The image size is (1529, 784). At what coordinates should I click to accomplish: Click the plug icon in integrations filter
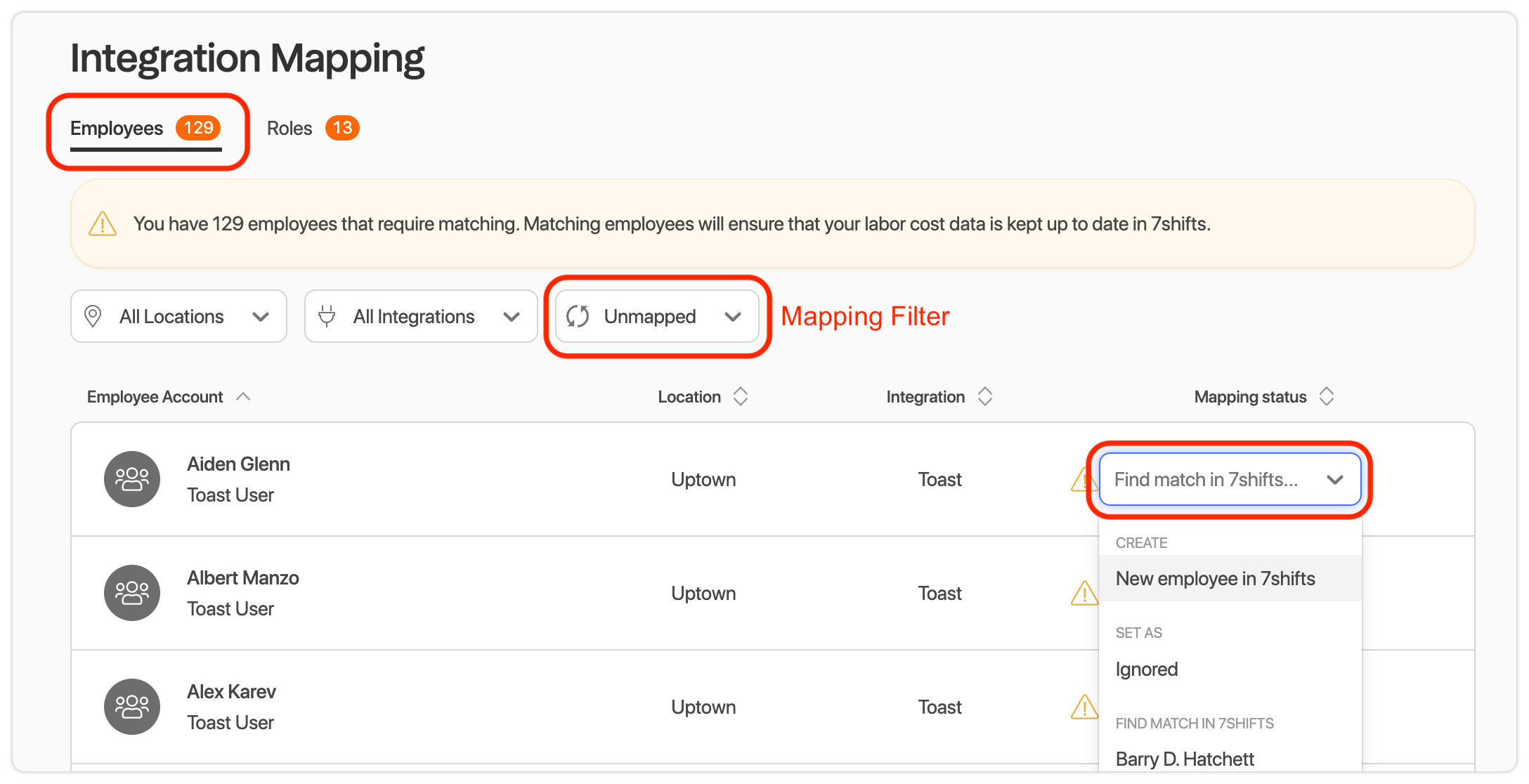pos(327,316)
